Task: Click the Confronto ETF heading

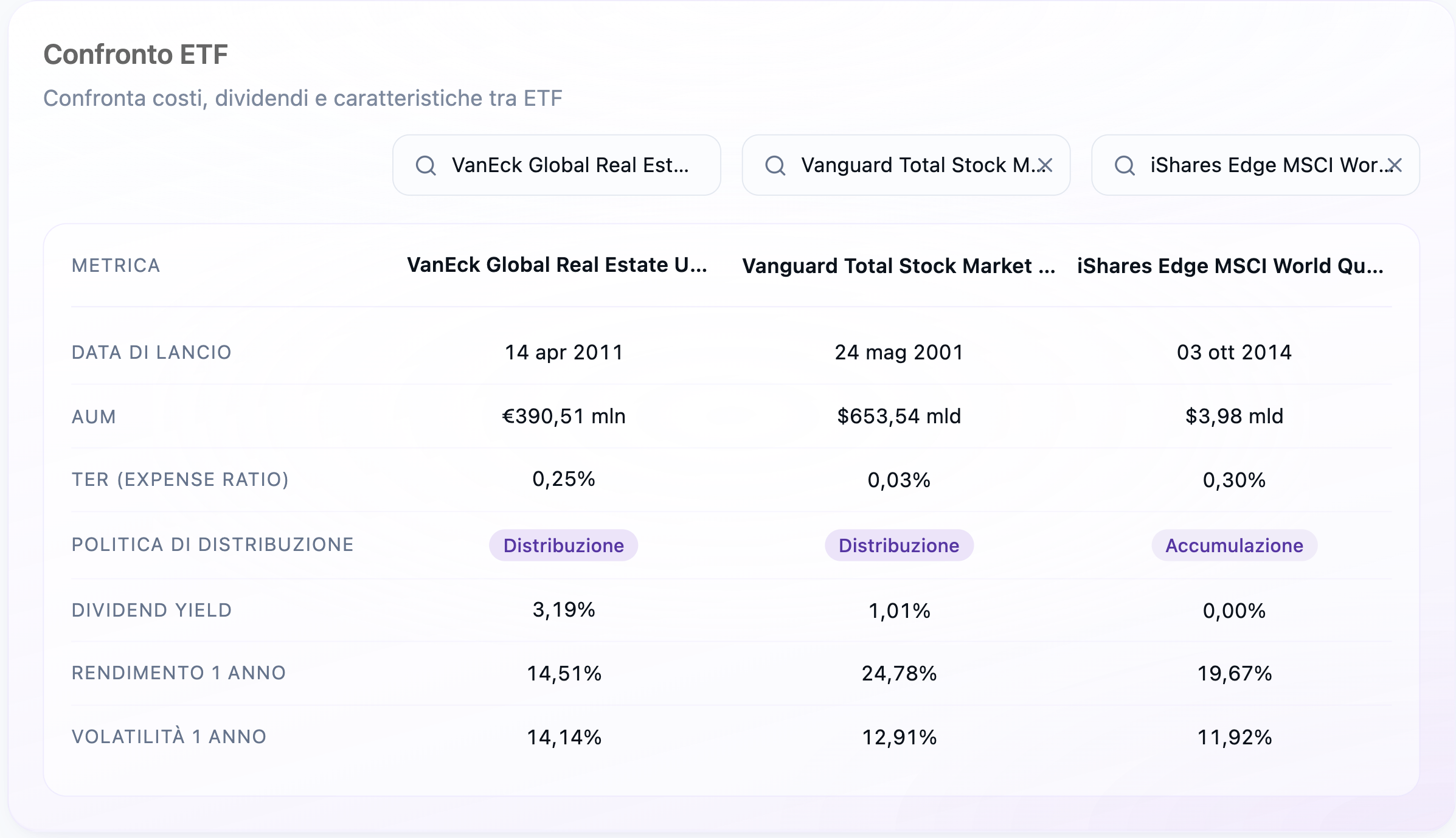Action: (x=136, y=54)
